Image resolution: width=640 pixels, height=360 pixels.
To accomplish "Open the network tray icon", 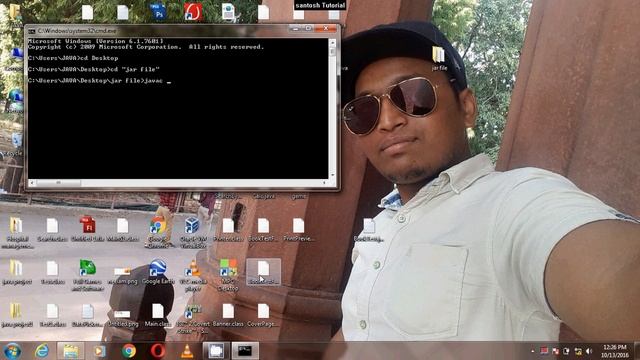I will 578,351.
